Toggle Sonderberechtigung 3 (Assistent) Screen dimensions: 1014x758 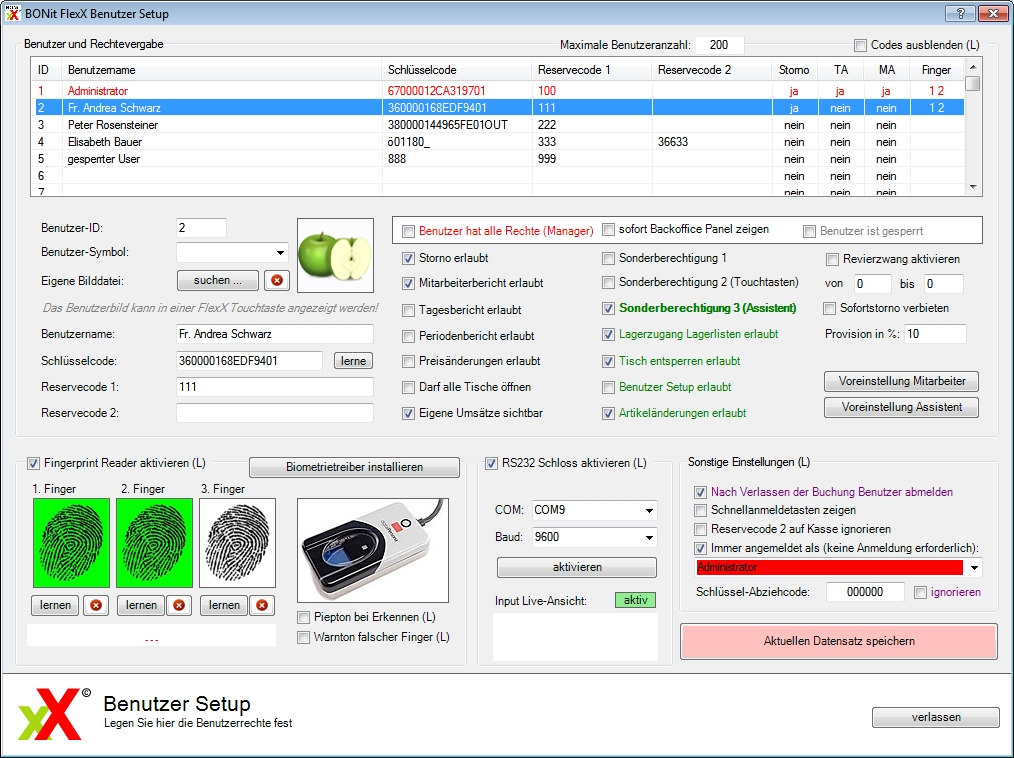608,309
